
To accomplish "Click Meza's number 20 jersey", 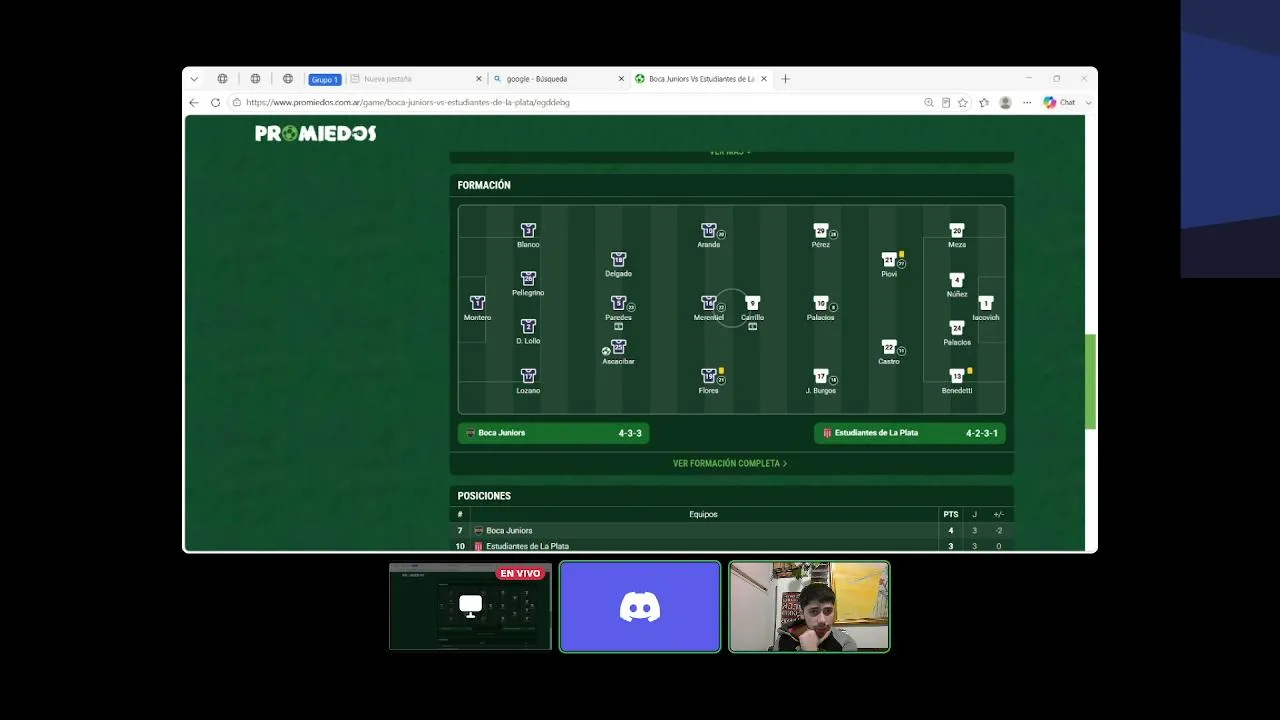I will [957, 231].
